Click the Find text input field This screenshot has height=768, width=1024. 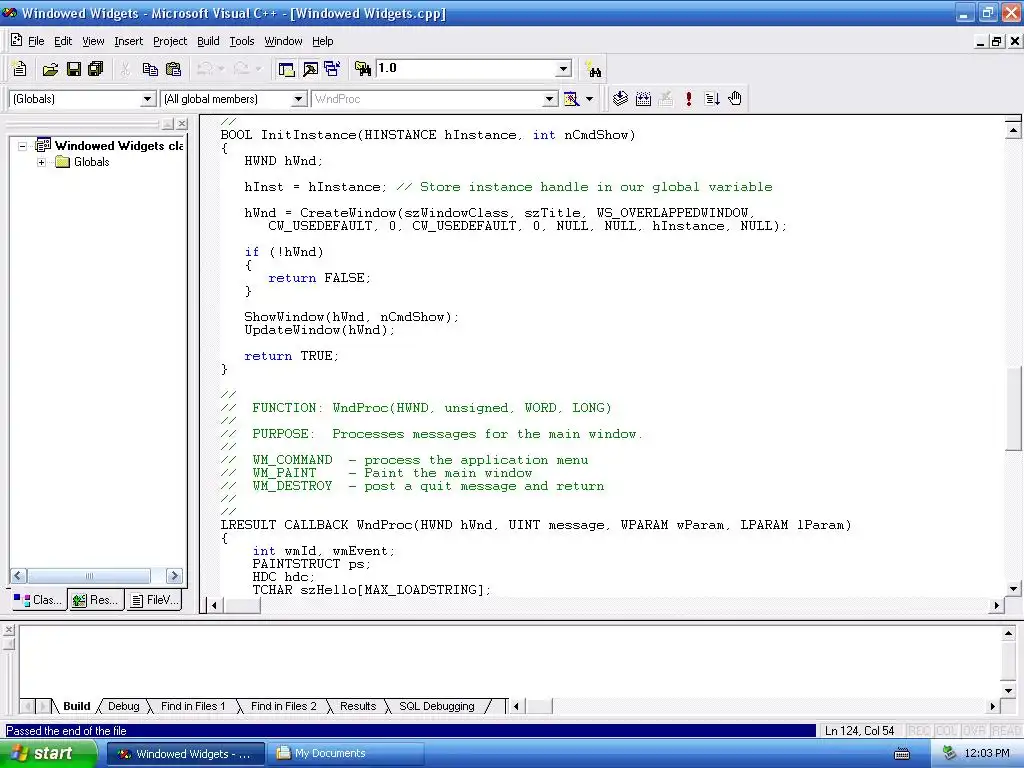point(466,69)
